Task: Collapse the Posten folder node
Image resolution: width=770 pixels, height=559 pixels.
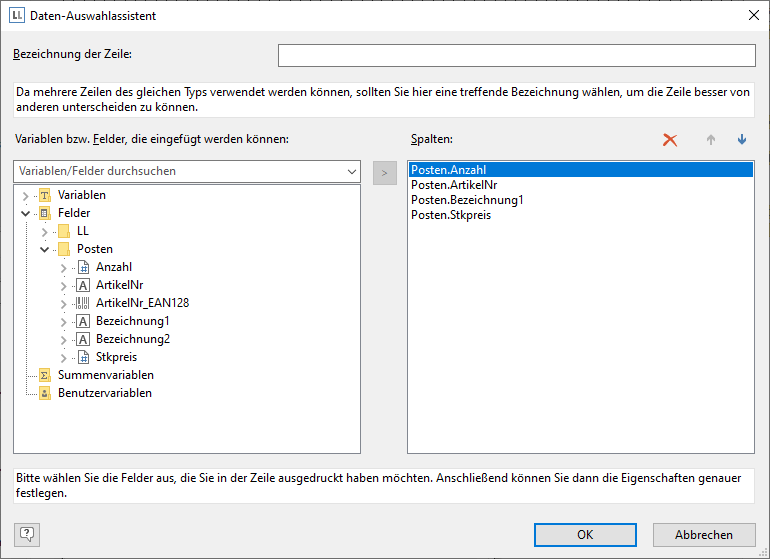Action: (x=44, y=249)
